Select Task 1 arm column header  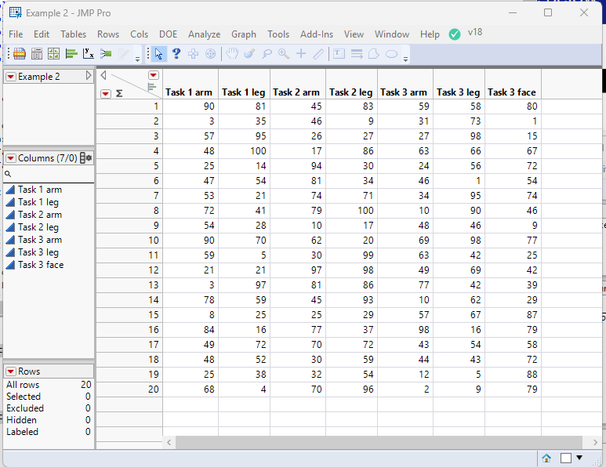click(190, 92)
